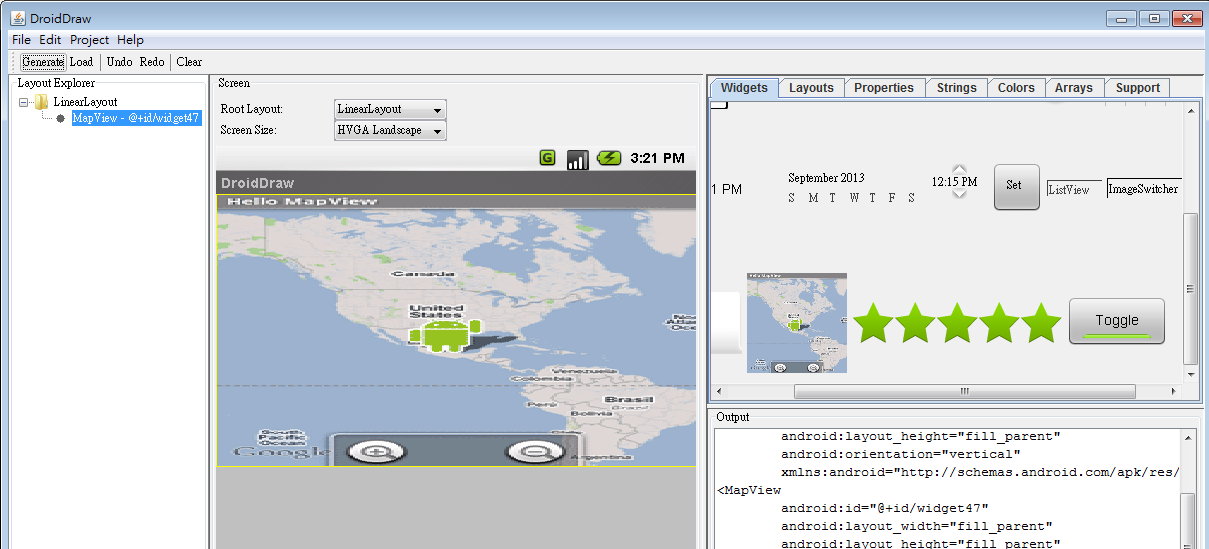Click widgets panel scroll right arrow

1172,391
